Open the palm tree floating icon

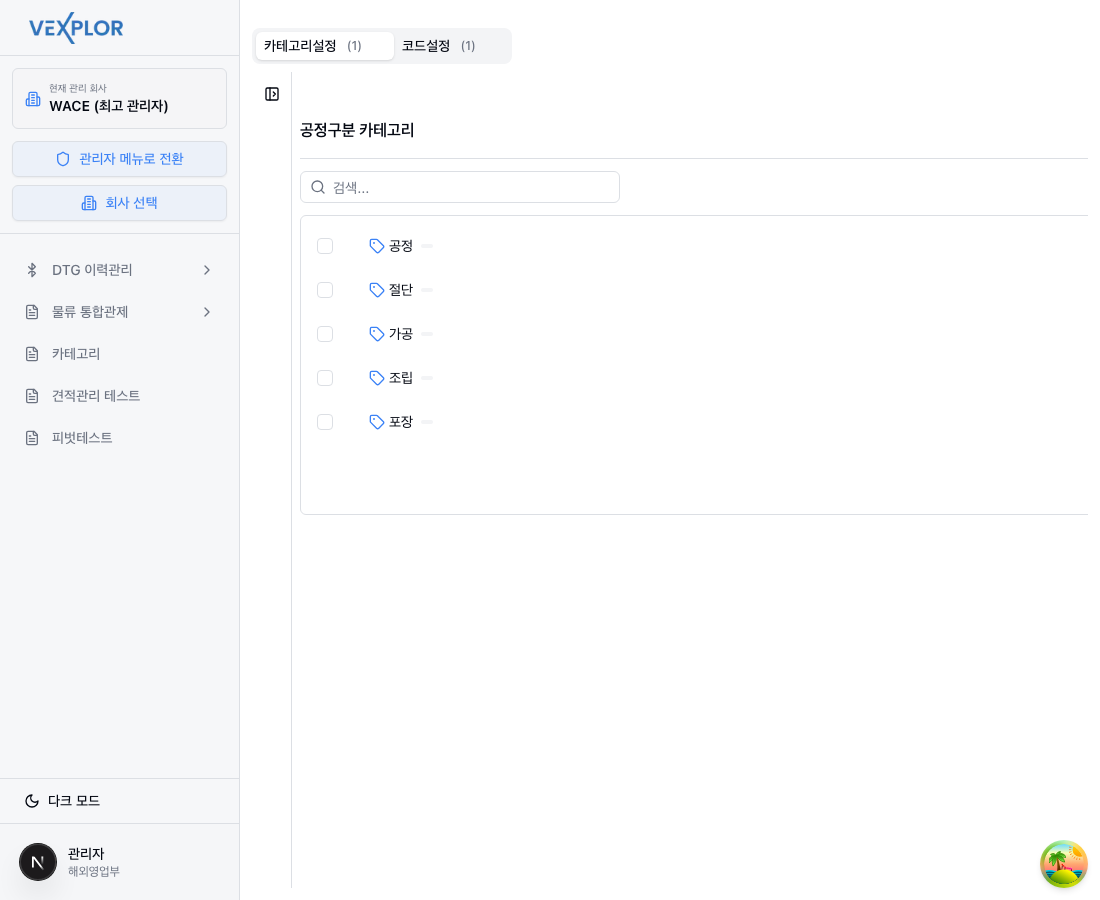[1063, 863]
